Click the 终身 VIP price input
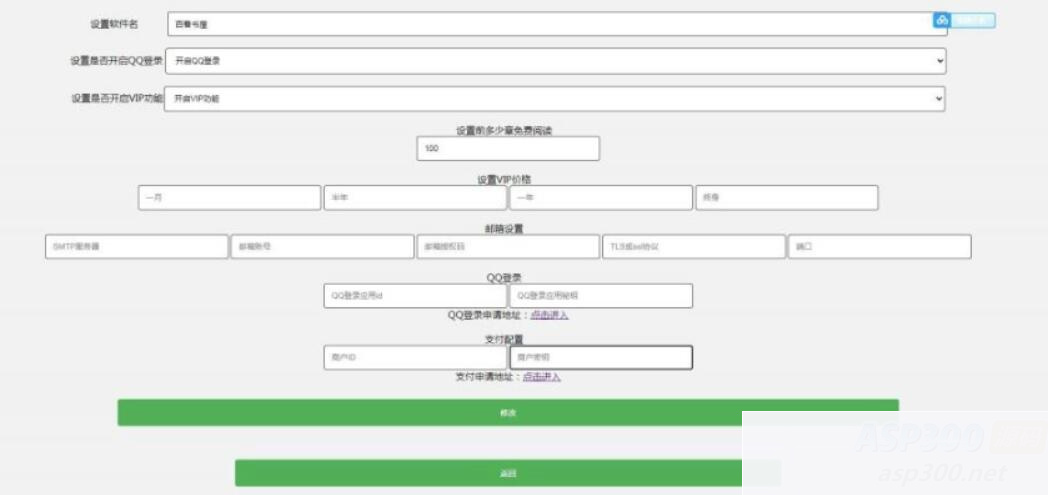The width and height of the screenshot is (1048, 495). point(786,198)
